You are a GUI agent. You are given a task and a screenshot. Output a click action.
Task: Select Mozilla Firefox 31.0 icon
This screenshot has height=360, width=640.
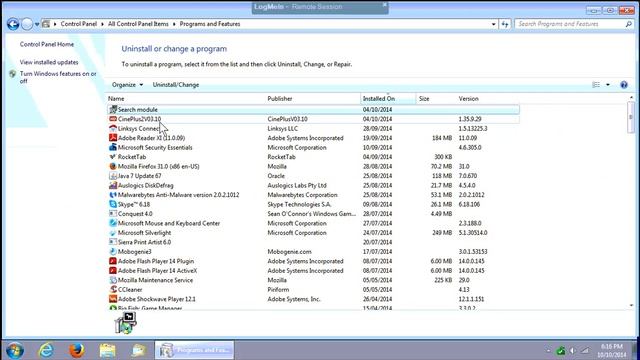click(x=113, y=166)
